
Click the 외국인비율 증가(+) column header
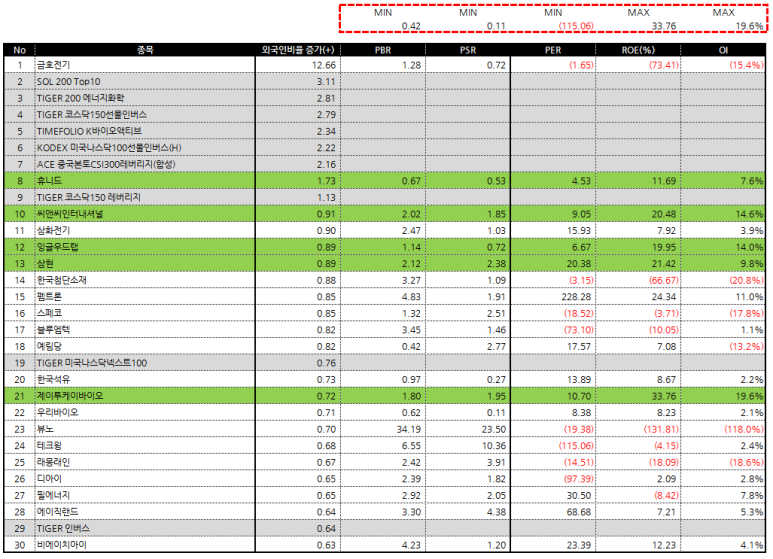[298, 50]
